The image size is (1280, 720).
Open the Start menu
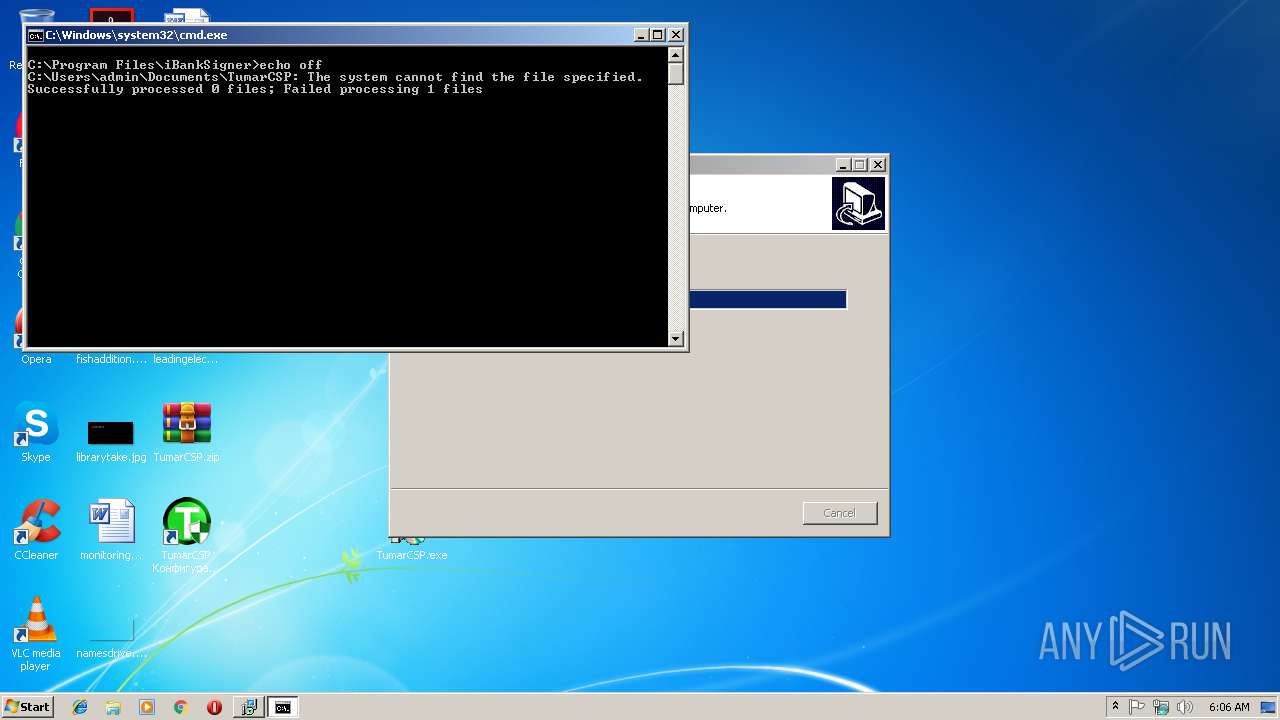point(27,707)
